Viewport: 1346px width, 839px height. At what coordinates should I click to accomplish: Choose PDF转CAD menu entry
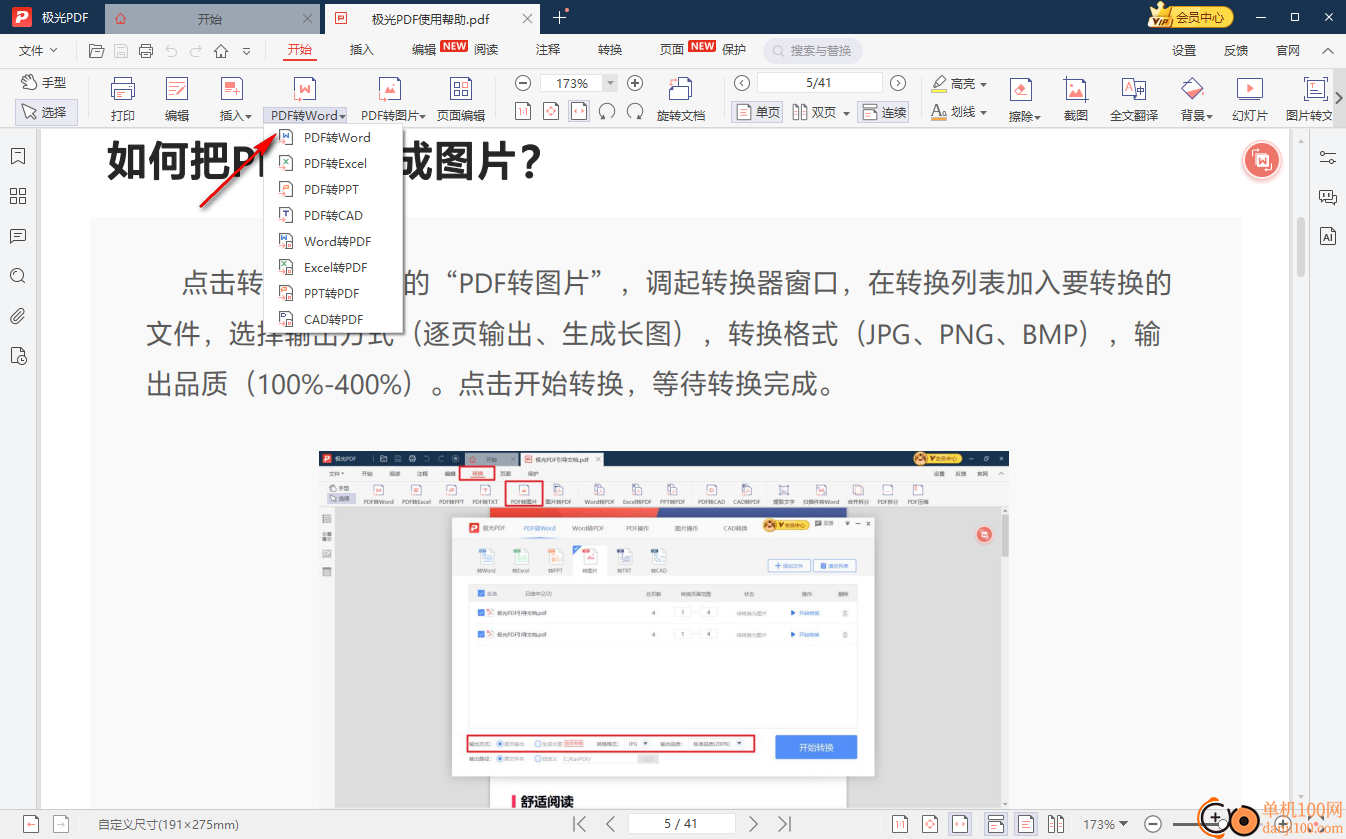tap(333, 215)
